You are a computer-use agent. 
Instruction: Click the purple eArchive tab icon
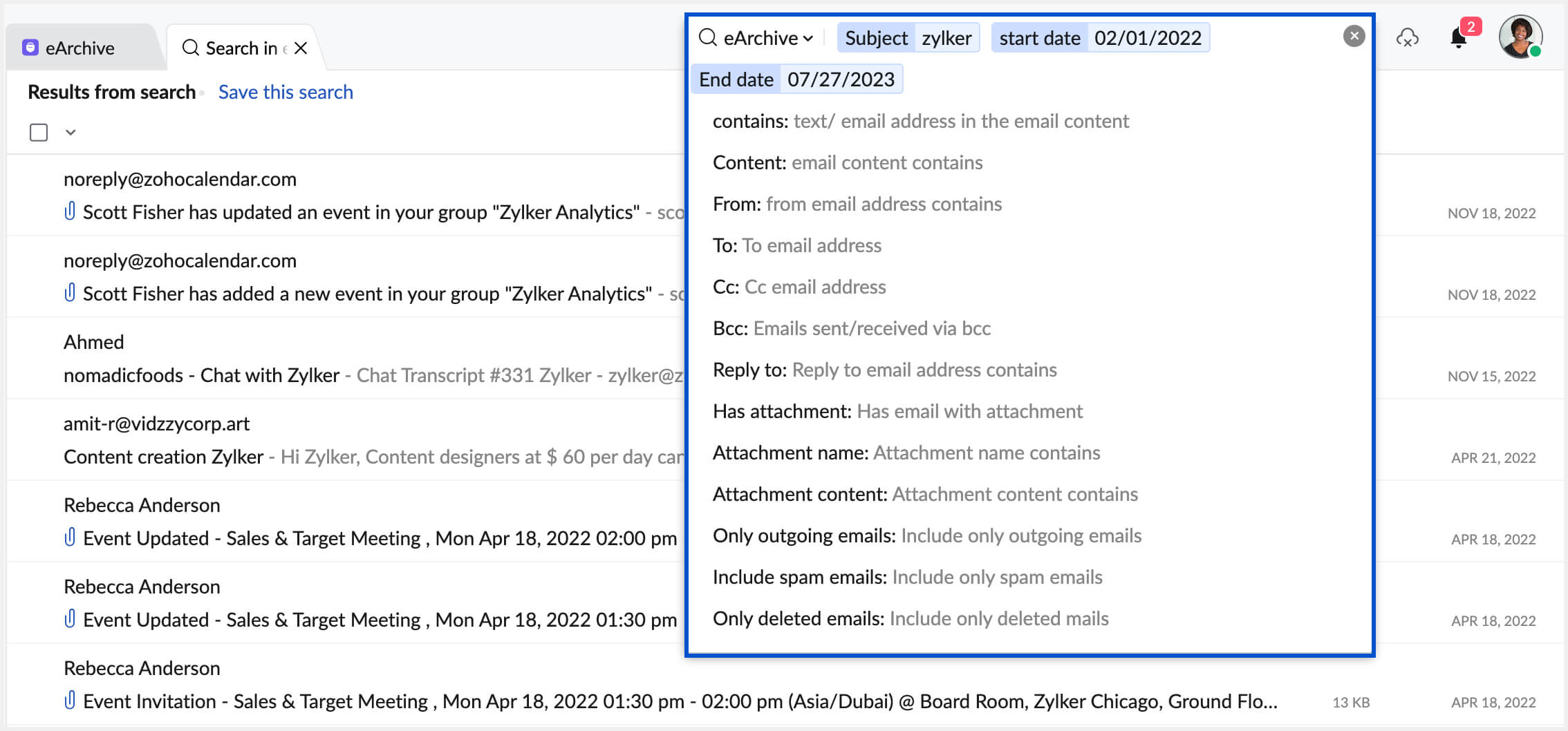(x=30, y=48)
